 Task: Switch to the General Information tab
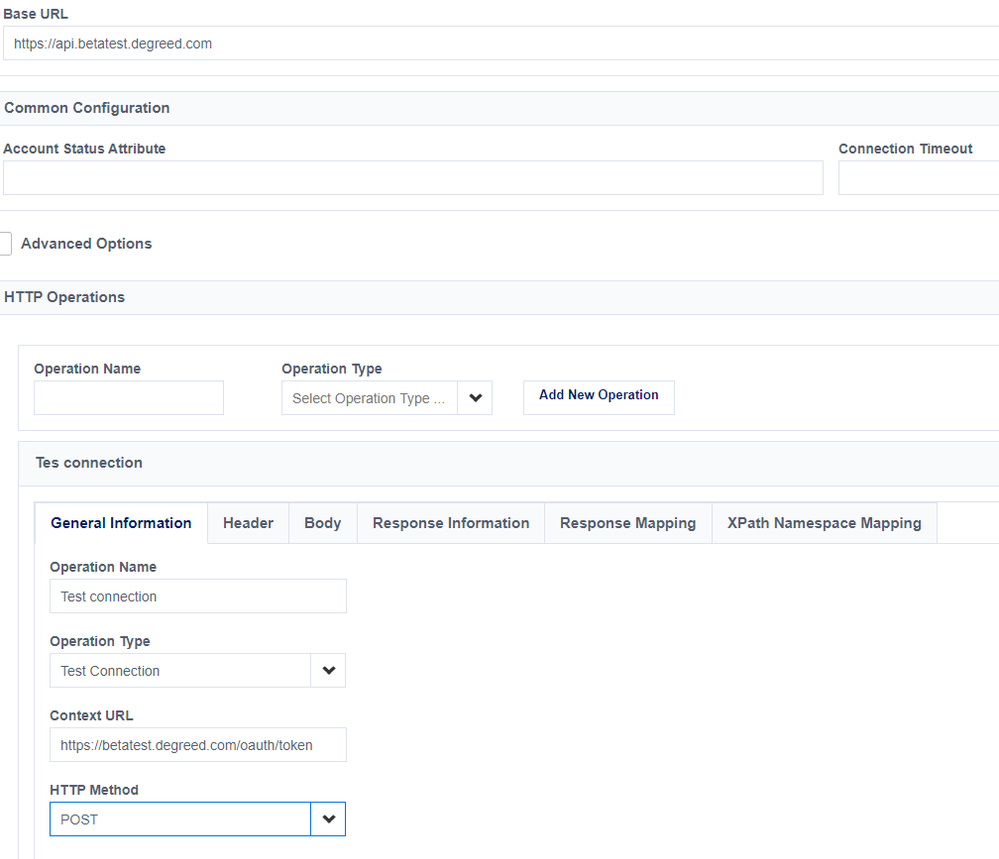click(121, 523)
